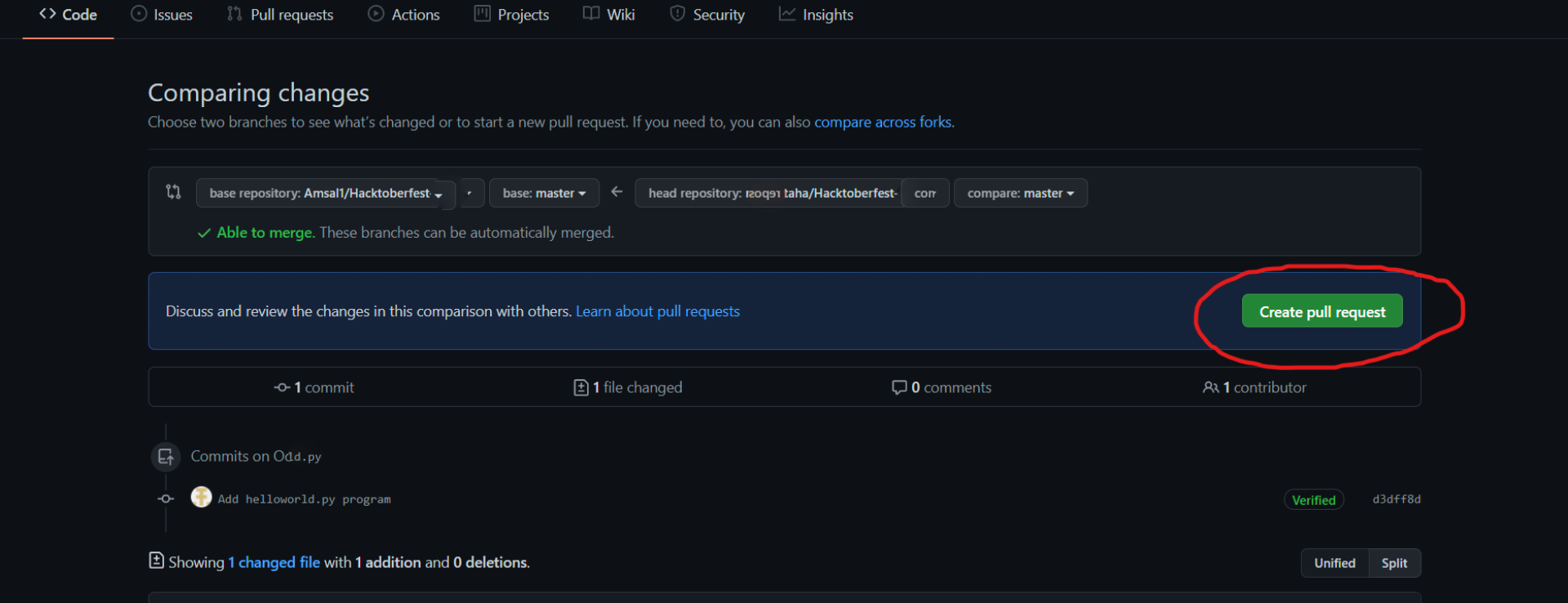
Task: Follow the compare across forks link
Action: coord(883,122)
